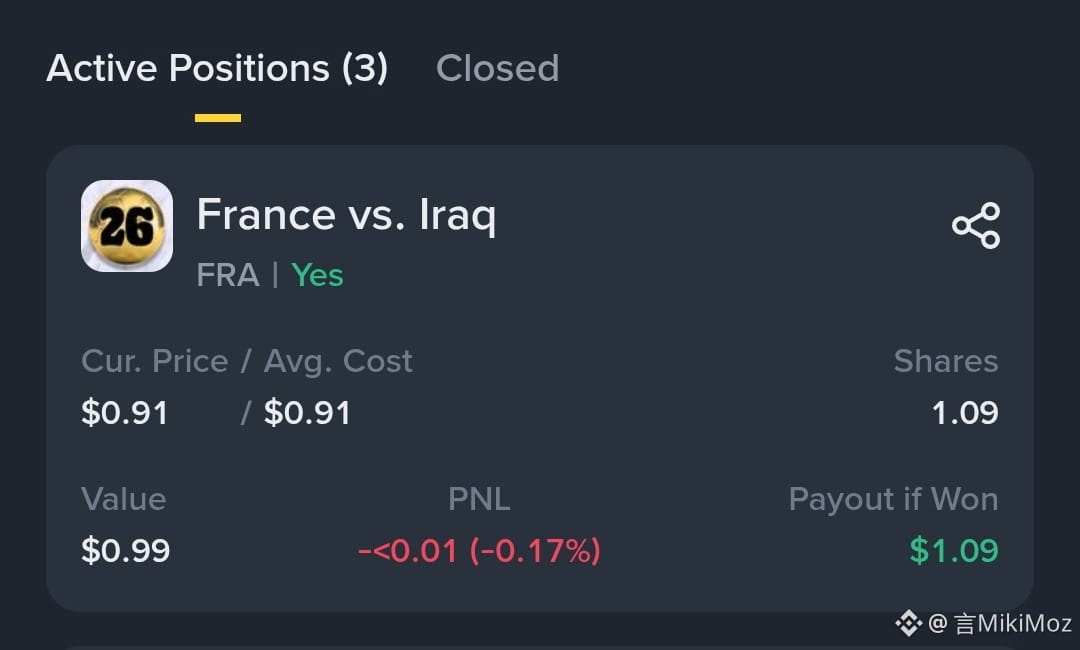Click the green Yes outcome label
1080x650 pixels.
(x=317, y=275)
